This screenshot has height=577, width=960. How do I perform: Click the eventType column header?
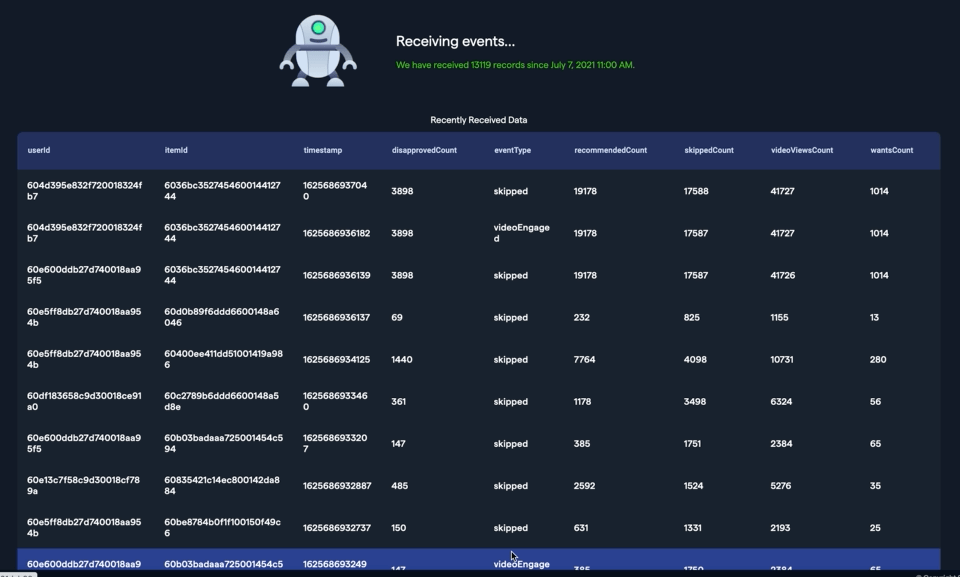tap(512, 150)
